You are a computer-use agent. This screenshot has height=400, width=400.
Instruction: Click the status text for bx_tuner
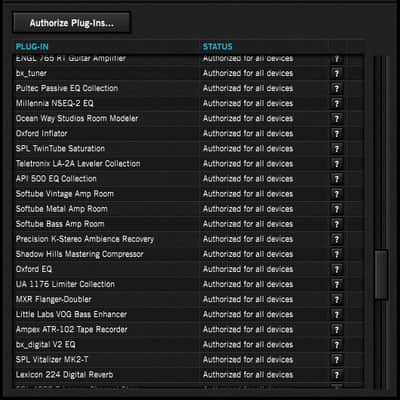tap(248, 73)
